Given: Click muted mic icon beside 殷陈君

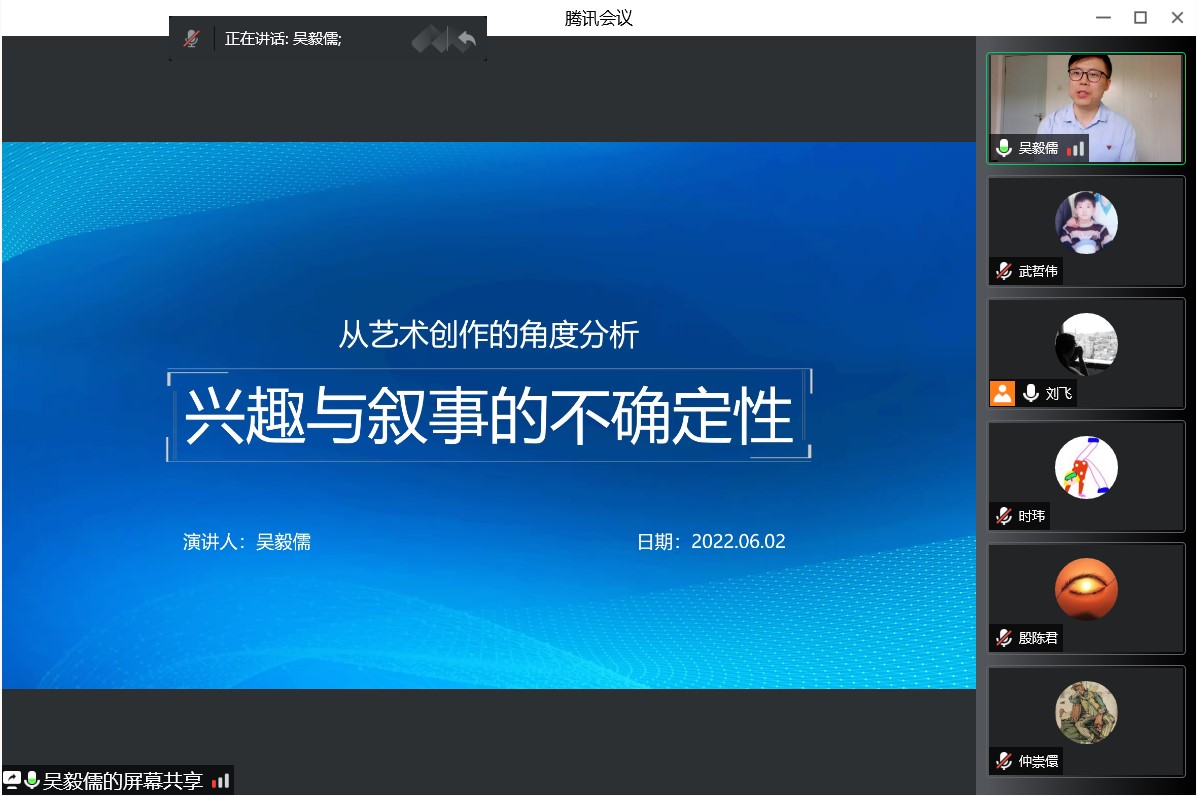Looking at the screenshot, I should click(1003, 638).
